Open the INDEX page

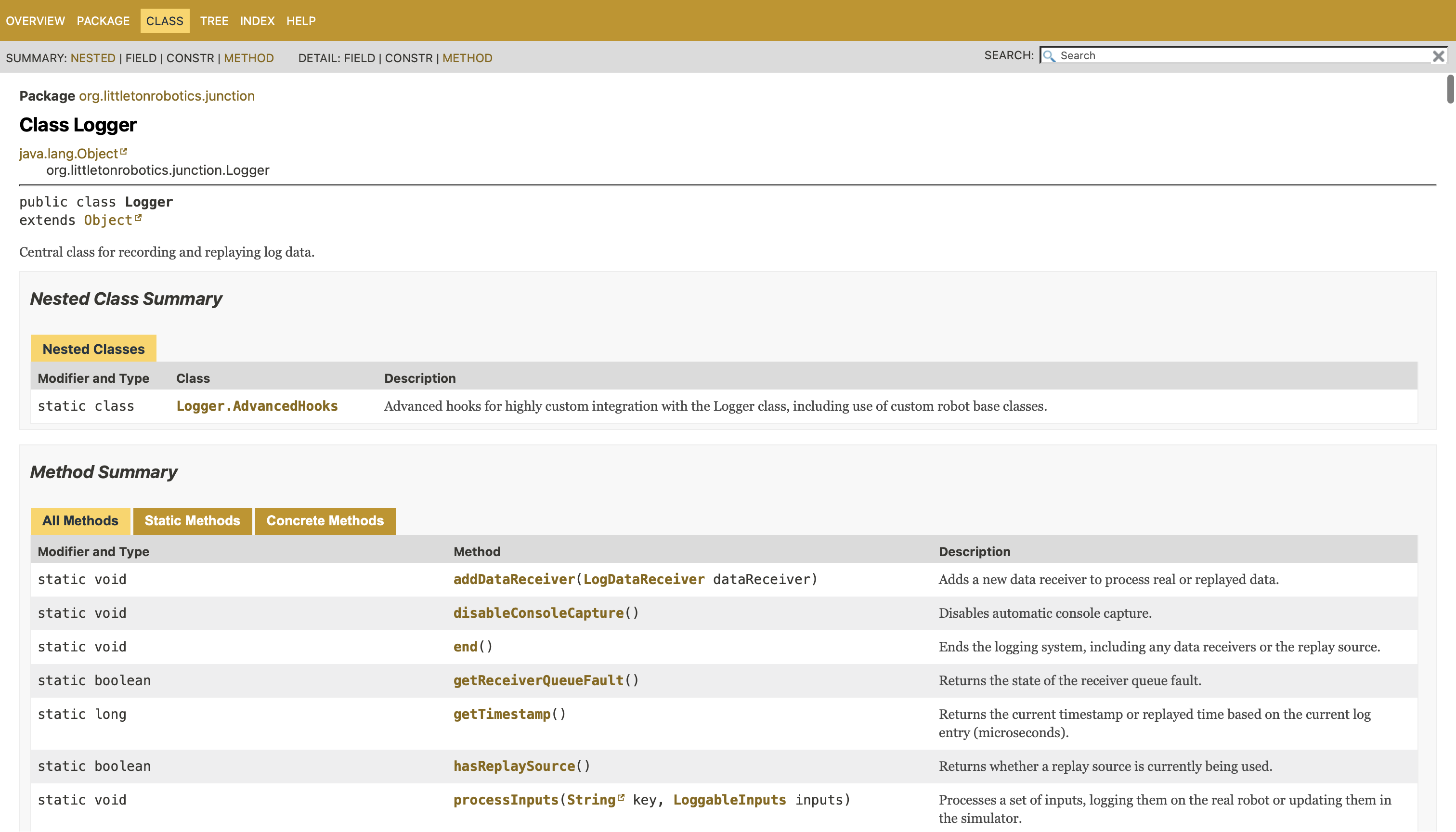coord(257,21)
